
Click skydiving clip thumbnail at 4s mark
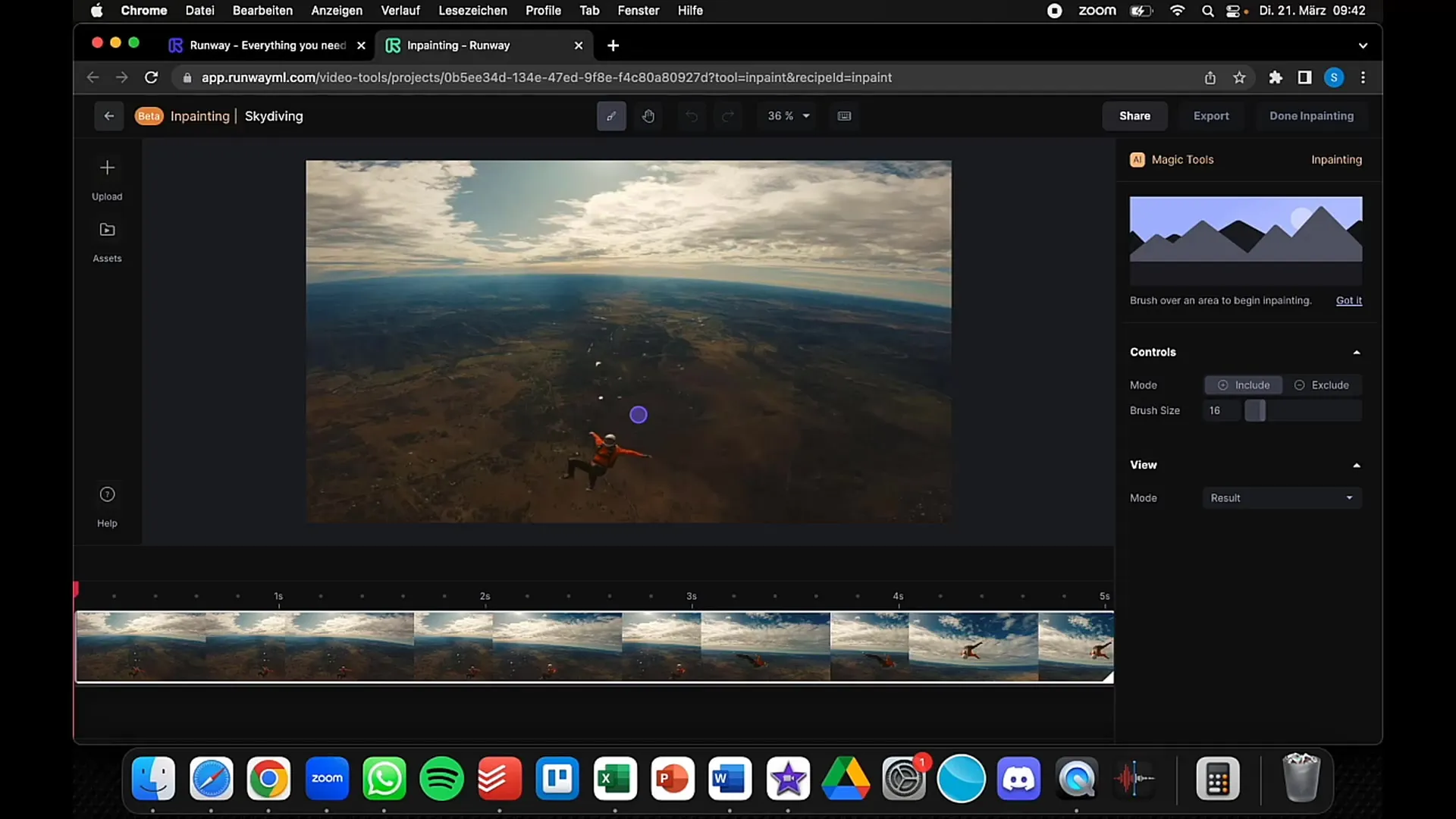[899, 647]
